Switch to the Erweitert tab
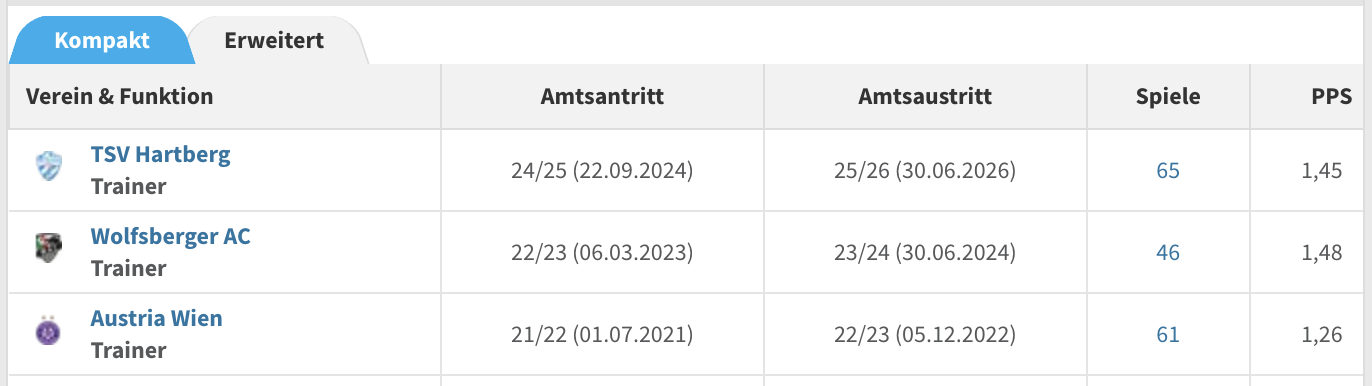Screen dimensions: 1372x386 point(275,41)
